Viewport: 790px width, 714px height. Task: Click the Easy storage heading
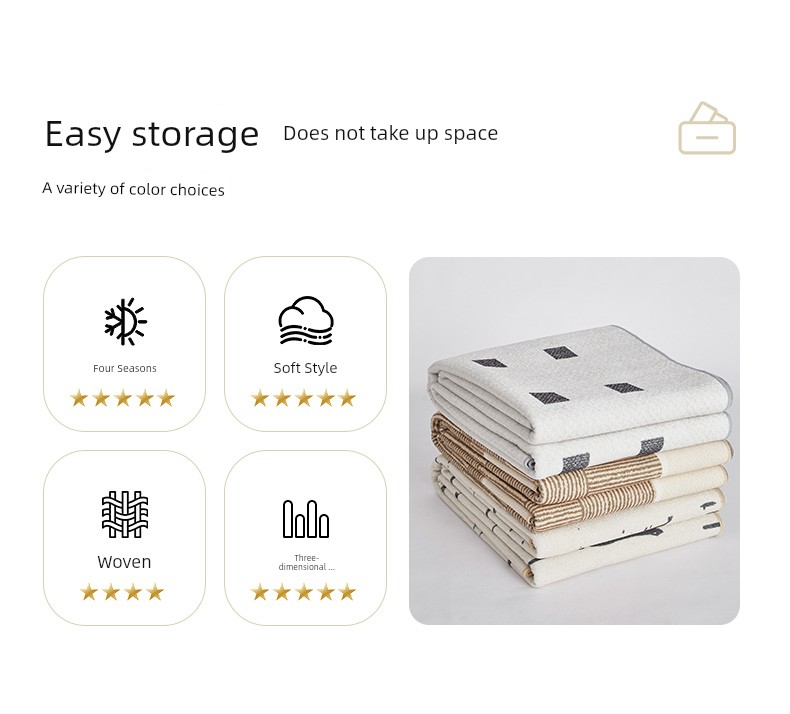(x=152, y=134)
